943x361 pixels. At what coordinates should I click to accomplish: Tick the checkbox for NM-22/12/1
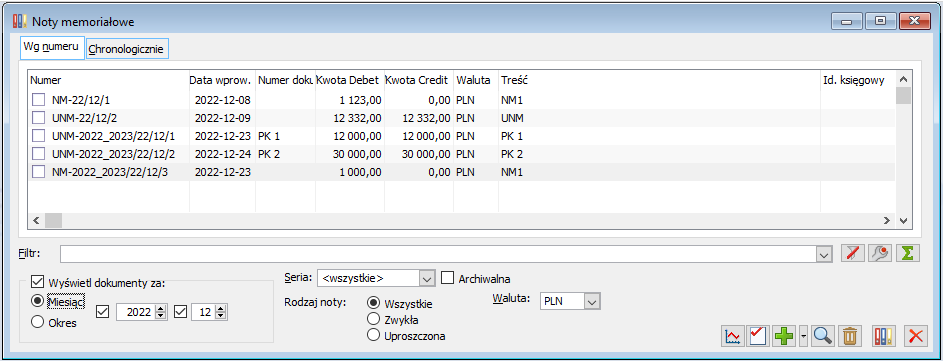click(38, 100)
